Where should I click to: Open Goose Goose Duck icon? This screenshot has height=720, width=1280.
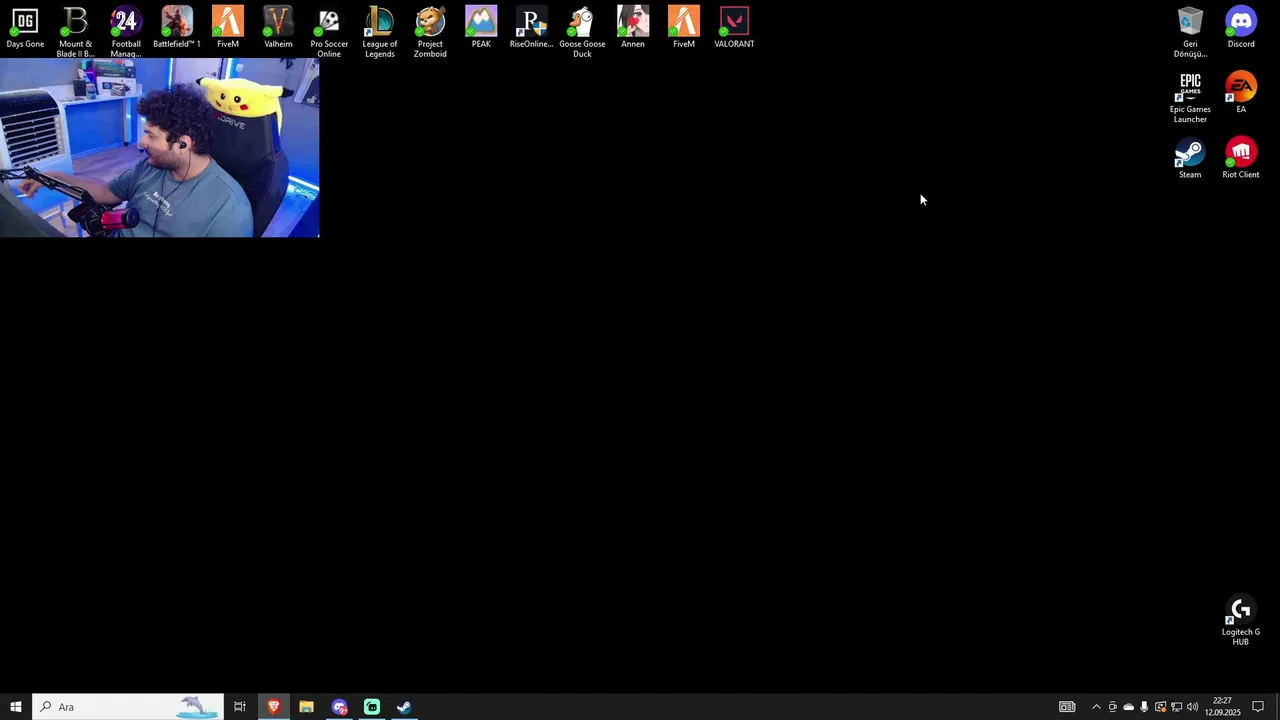click(582, 32)
